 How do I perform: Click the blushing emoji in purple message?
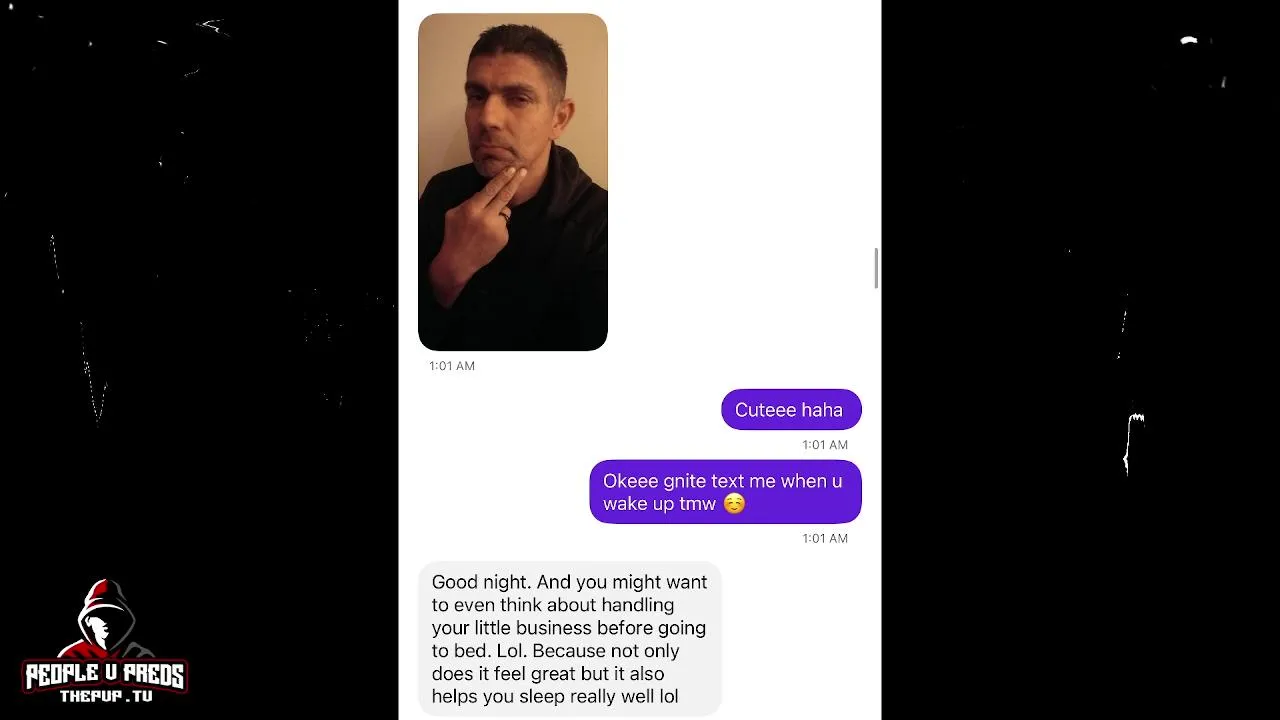click(x=734, y=504)
